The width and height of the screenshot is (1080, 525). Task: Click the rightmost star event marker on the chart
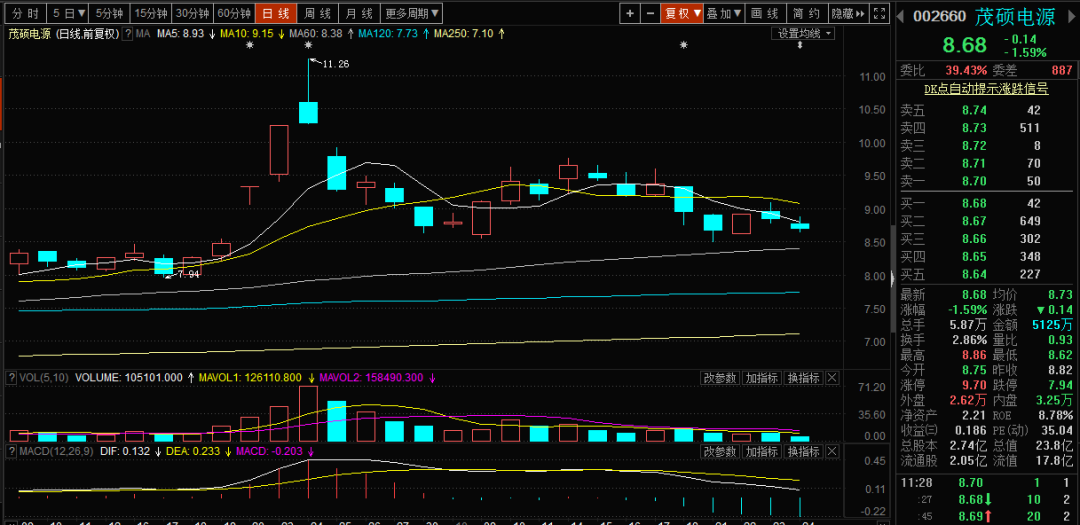click(683, 45)
